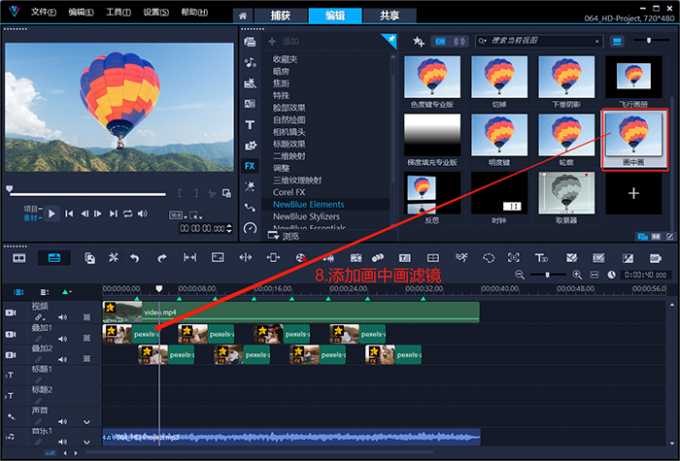Click the preview scrubber handle

[9, 189]
